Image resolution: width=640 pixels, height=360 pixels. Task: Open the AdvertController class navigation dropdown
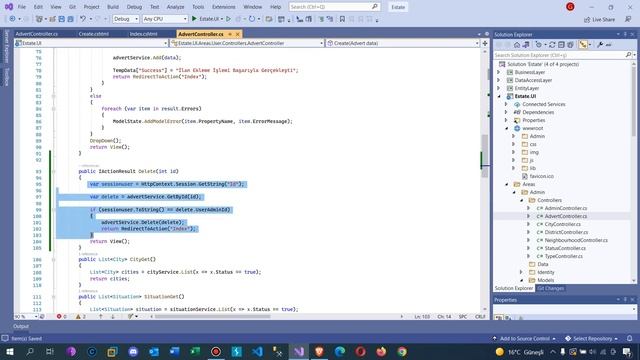247,43
